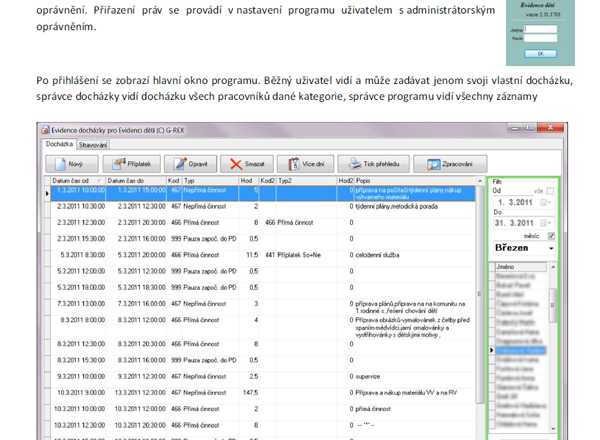Open the Březen month dropdown
The height and width of the screenshot is (440, 600).
550,248
